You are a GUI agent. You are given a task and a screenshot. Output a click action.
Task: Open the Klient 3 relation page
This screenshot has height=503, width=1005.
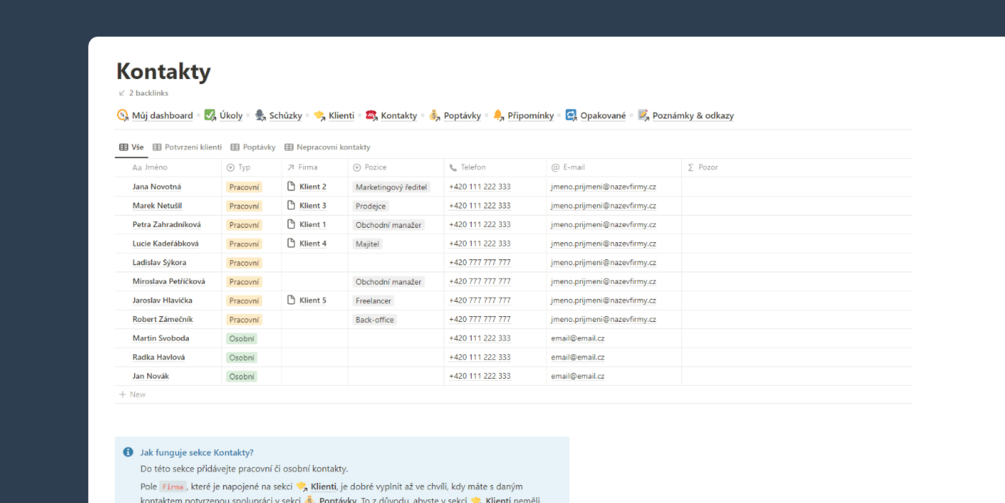coord(307,206)
